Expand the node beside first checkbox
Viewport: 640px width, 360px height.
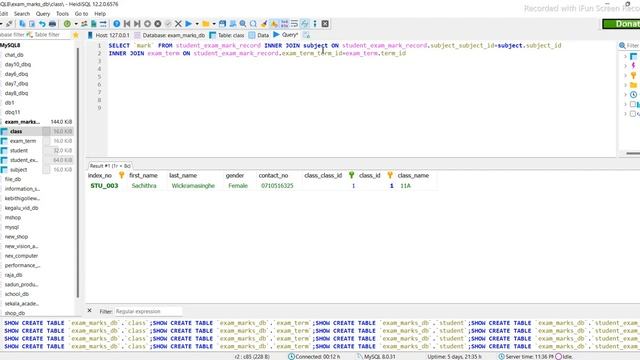(x=625, y=104)
